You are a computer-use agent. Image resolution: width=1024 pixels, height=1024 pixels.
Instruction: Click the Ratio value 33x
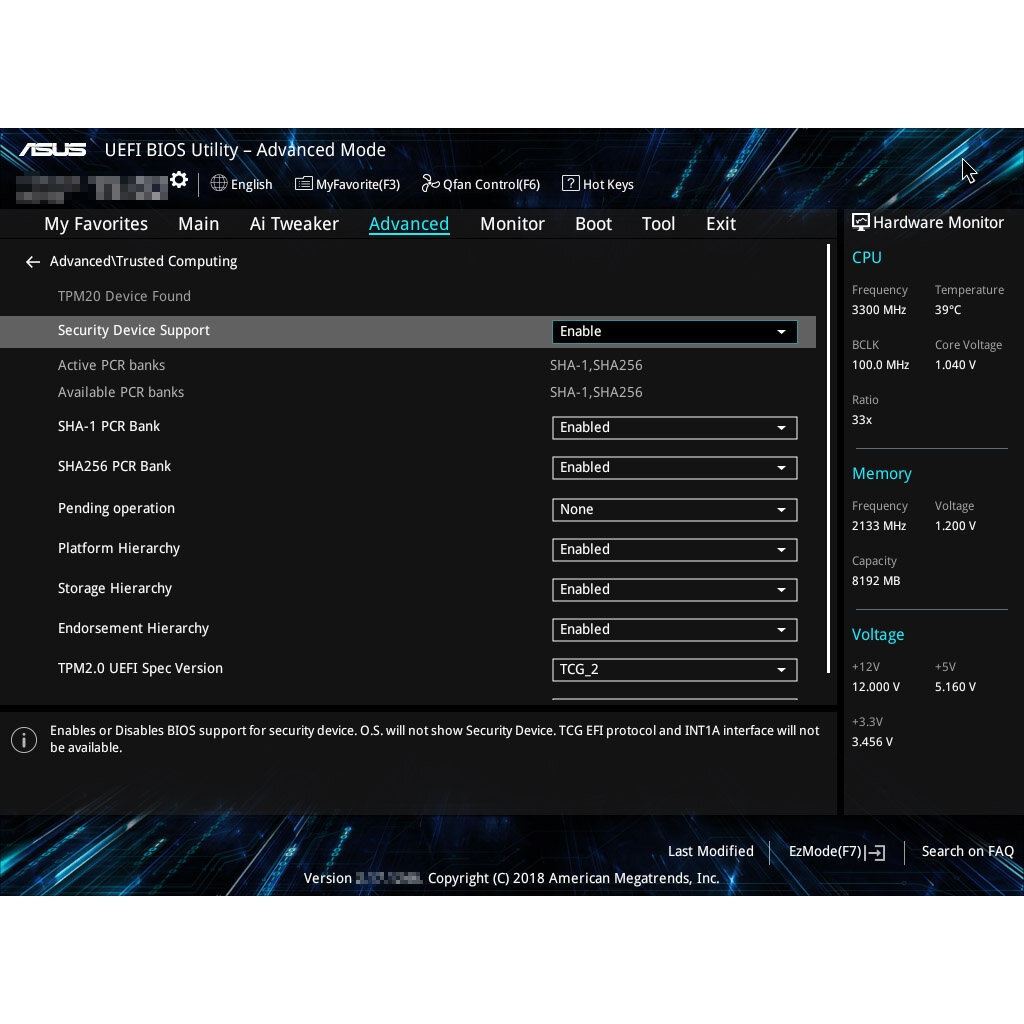[862, 420]
